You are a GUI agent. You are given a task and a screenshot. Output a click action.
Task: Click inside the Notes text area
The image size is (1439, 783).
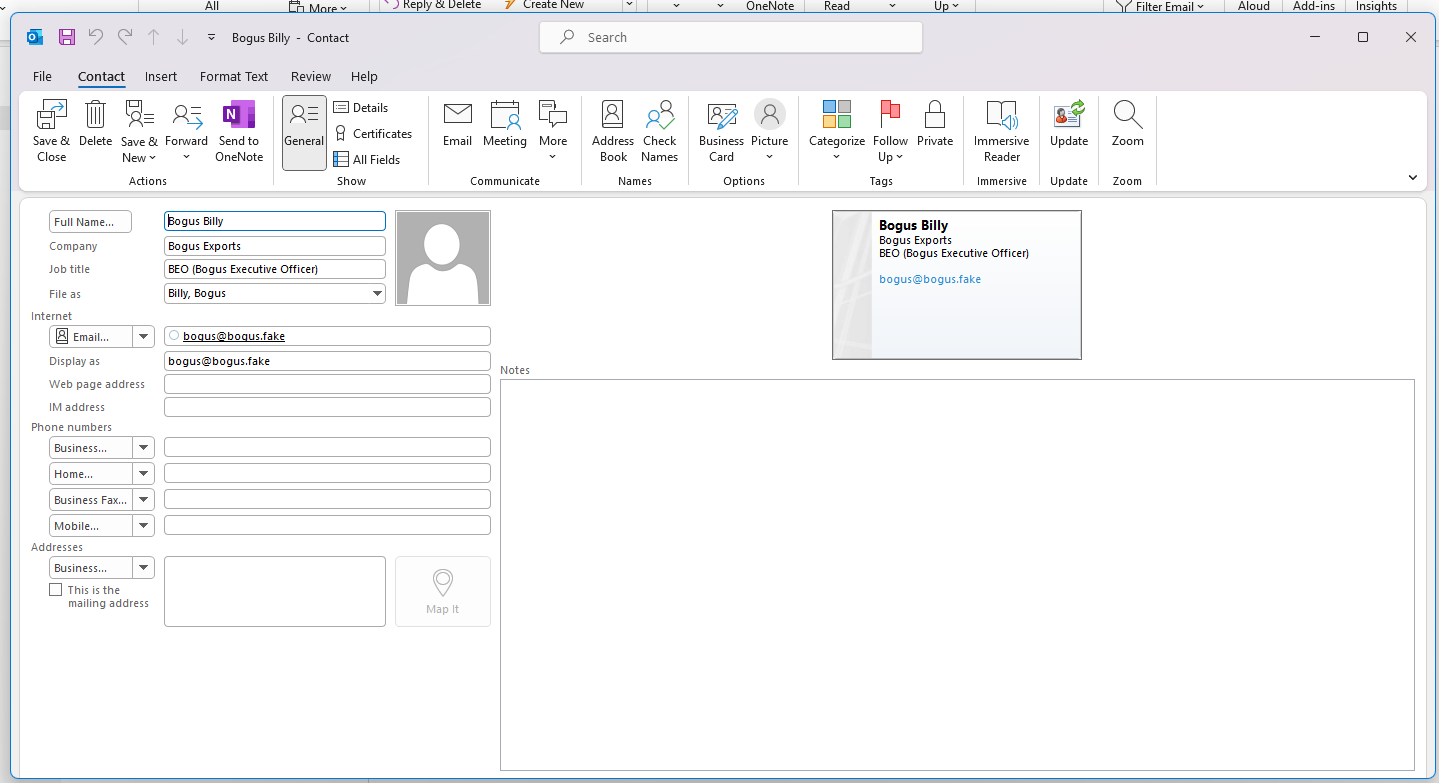pyautogui.click(x=956, y=574)
